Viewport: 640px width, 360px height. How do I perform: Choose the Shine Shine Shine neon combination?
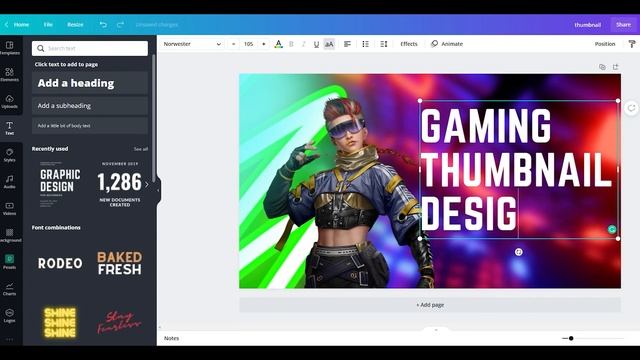[x=60, y=322]
